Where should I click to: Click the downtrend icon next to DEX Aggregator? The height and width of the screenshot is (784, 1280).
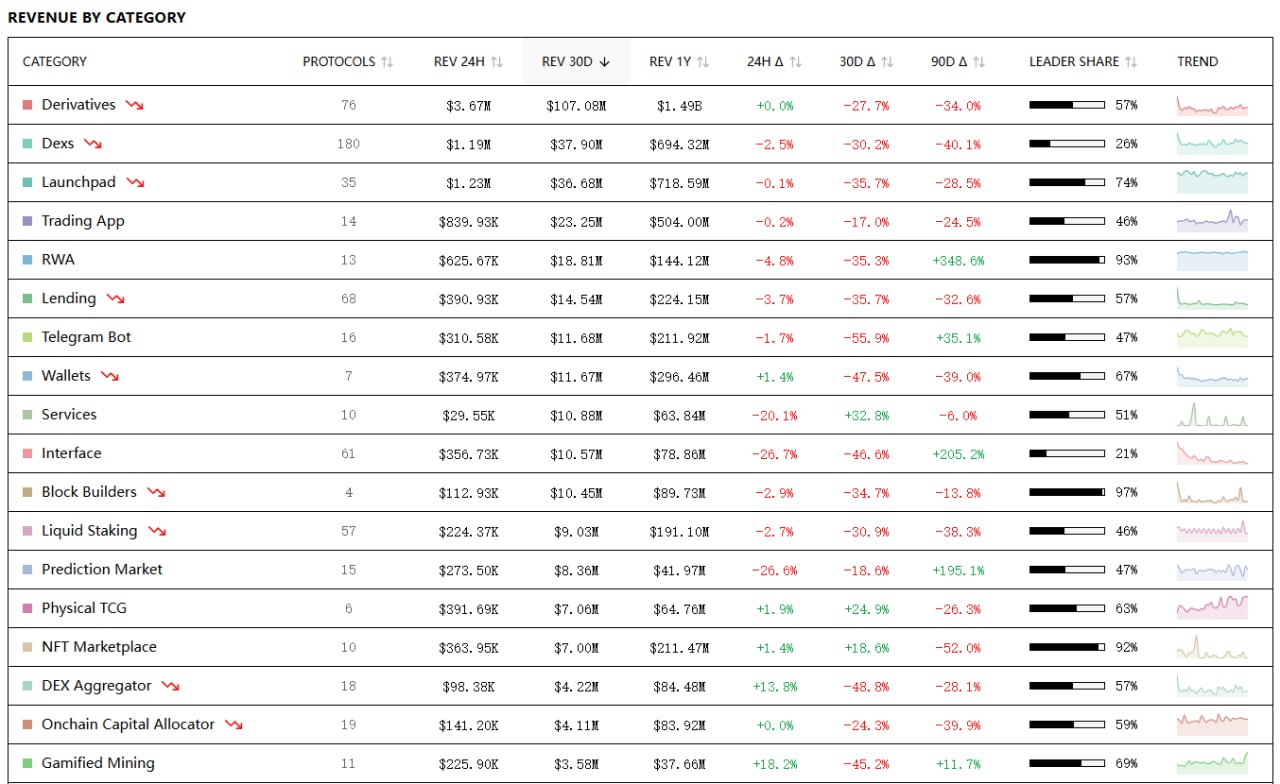tap(170, 686)
